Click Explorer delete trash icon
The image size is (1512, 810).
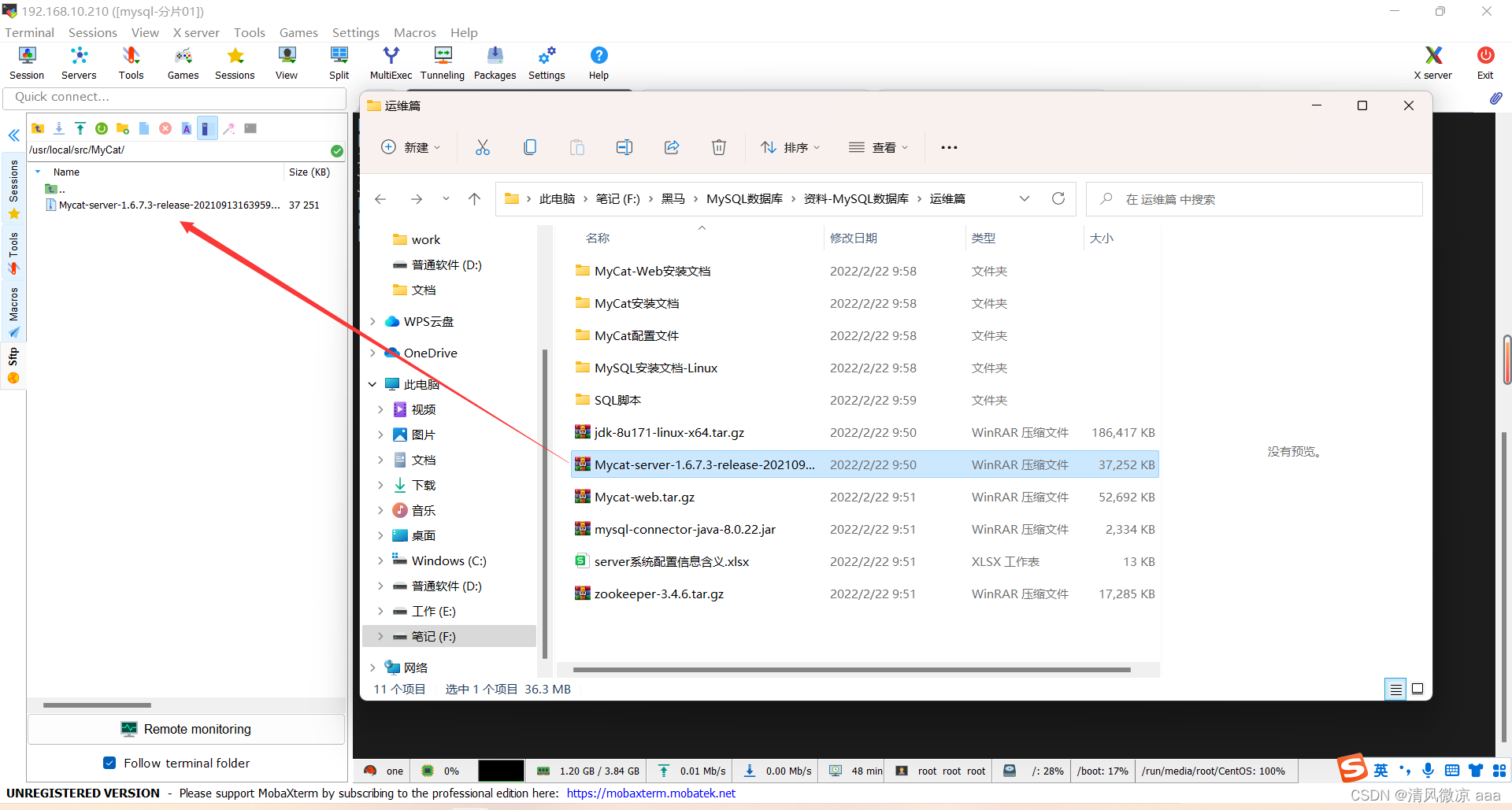click(719, 147)
